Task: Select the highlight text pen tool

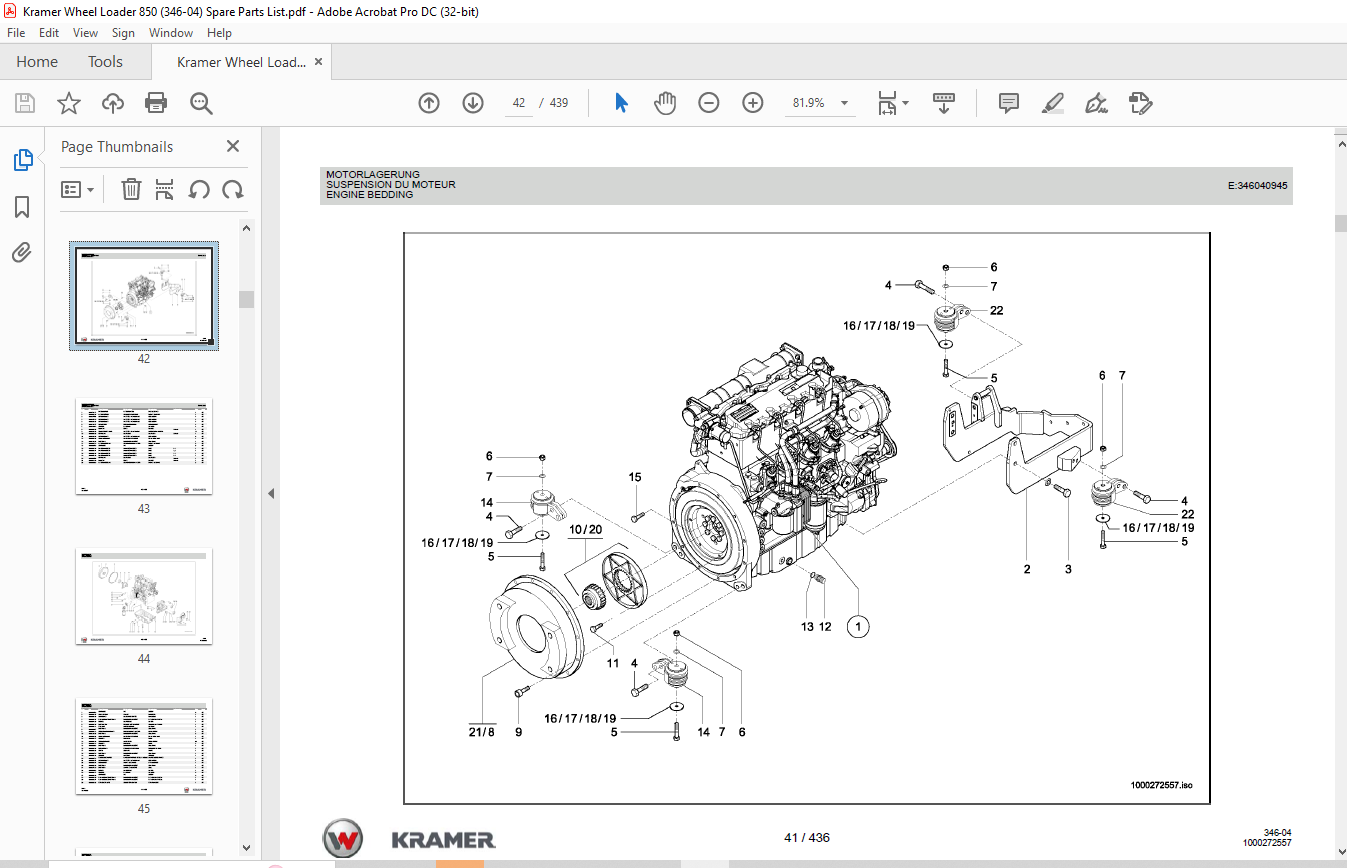Action: coord(1052,103)
